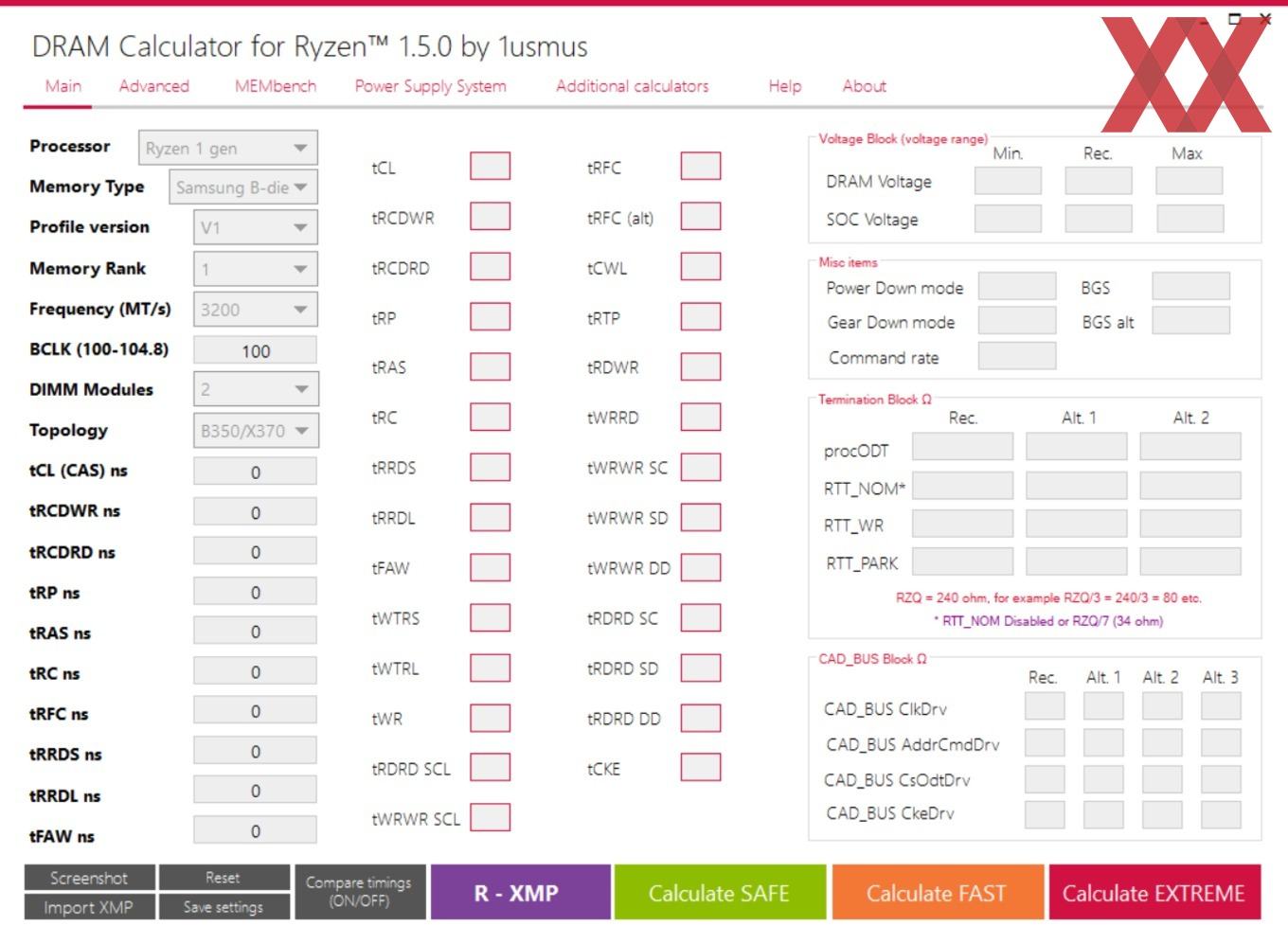Open Additional calculators tab
The width and height of the screenshot is (1288, 944).
tap(632, 86)
